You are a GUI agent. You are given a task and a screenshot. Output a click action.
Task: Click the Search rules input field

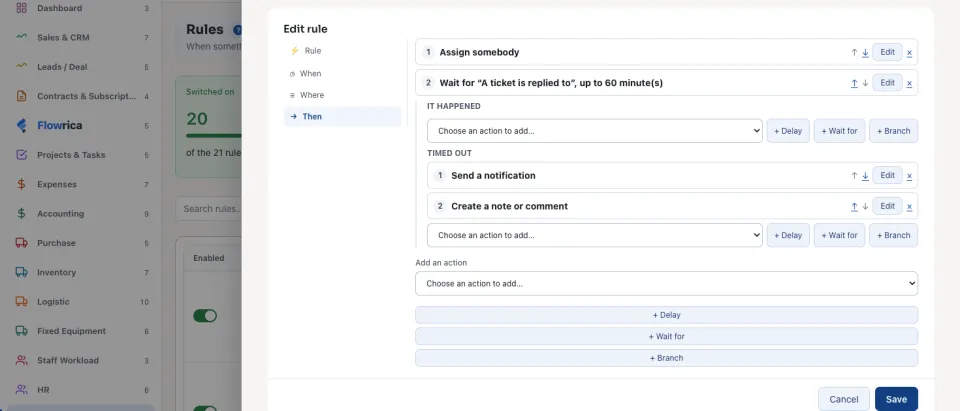(209, 209)
